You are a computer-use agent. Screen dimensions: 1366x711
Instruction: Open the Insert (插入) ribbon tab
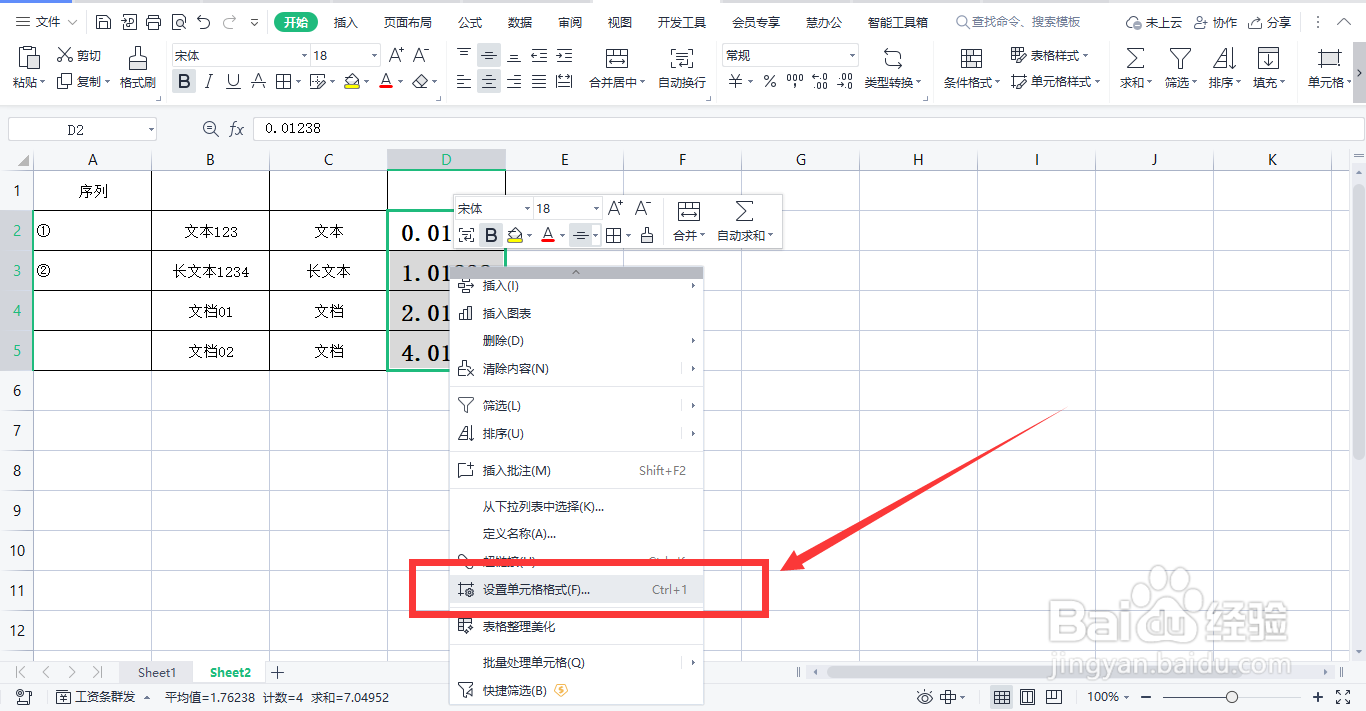tap(345, 22)
